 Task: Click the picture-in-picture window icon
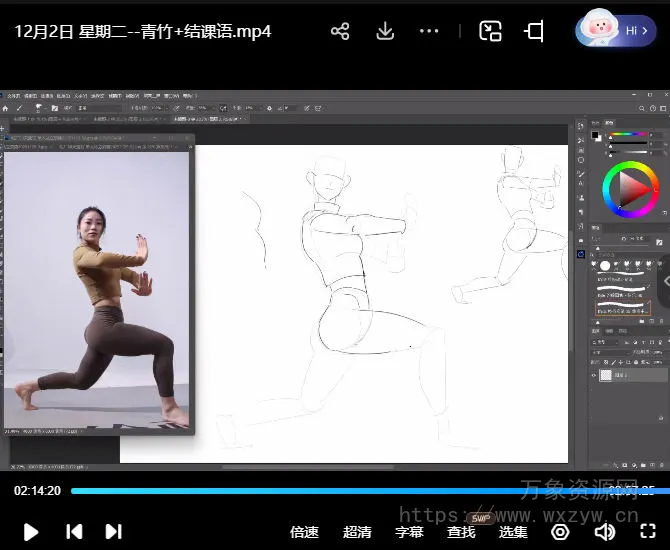coord(490,31)
